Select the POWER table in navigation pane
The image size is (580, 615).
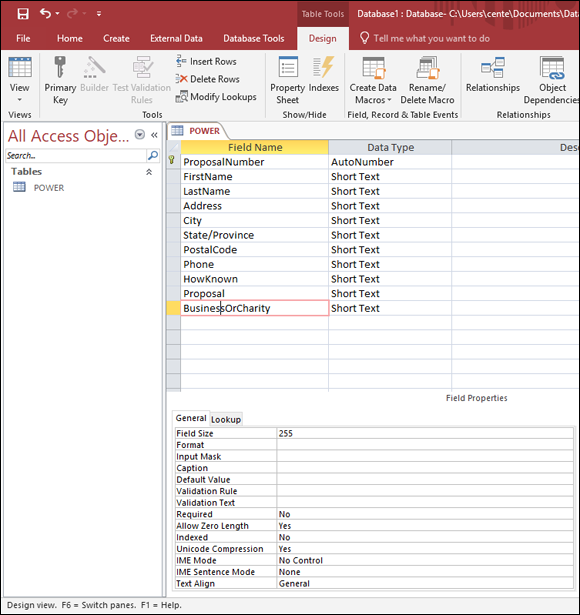pos(49,188)
